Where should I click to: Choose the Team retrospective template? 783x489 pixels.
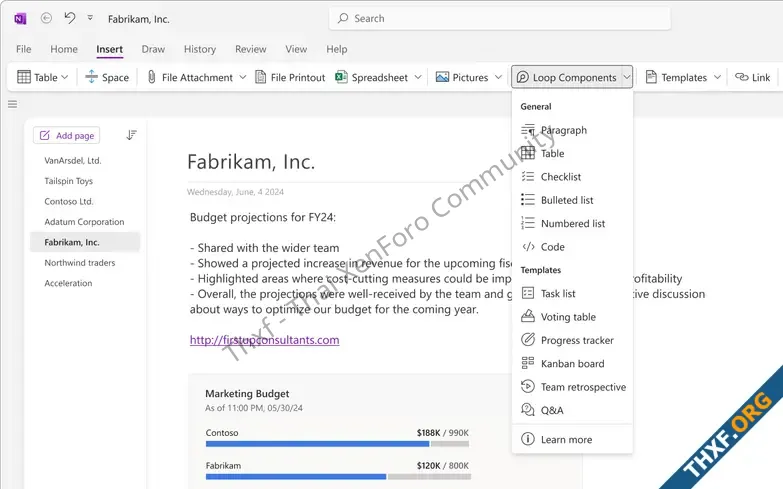tap(572, 387)
